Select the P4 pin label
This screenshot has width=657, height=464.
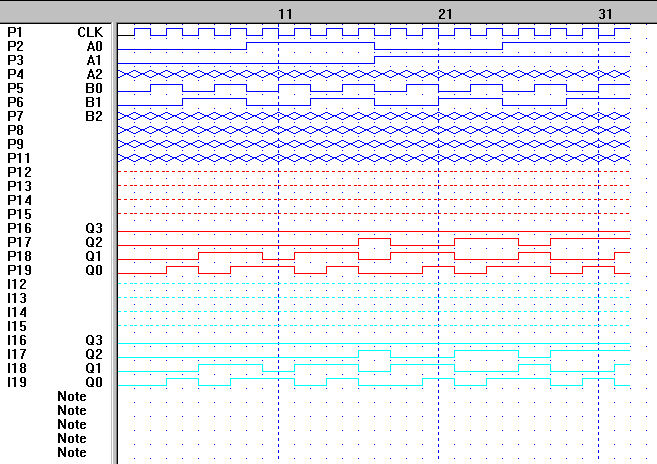click(16, 74)
